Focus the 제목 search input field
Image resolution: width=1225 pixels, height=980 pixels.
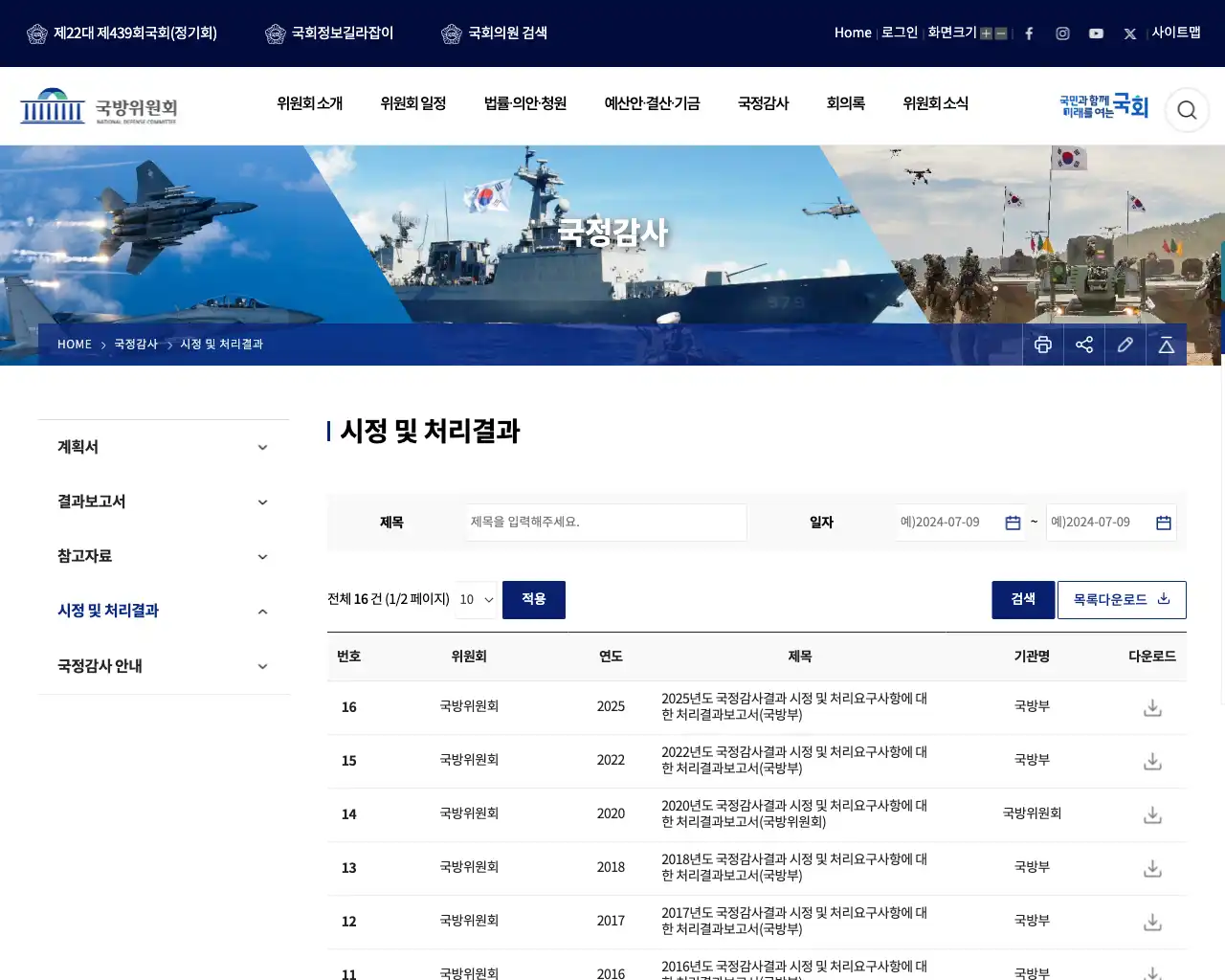[x=607, y=523]
